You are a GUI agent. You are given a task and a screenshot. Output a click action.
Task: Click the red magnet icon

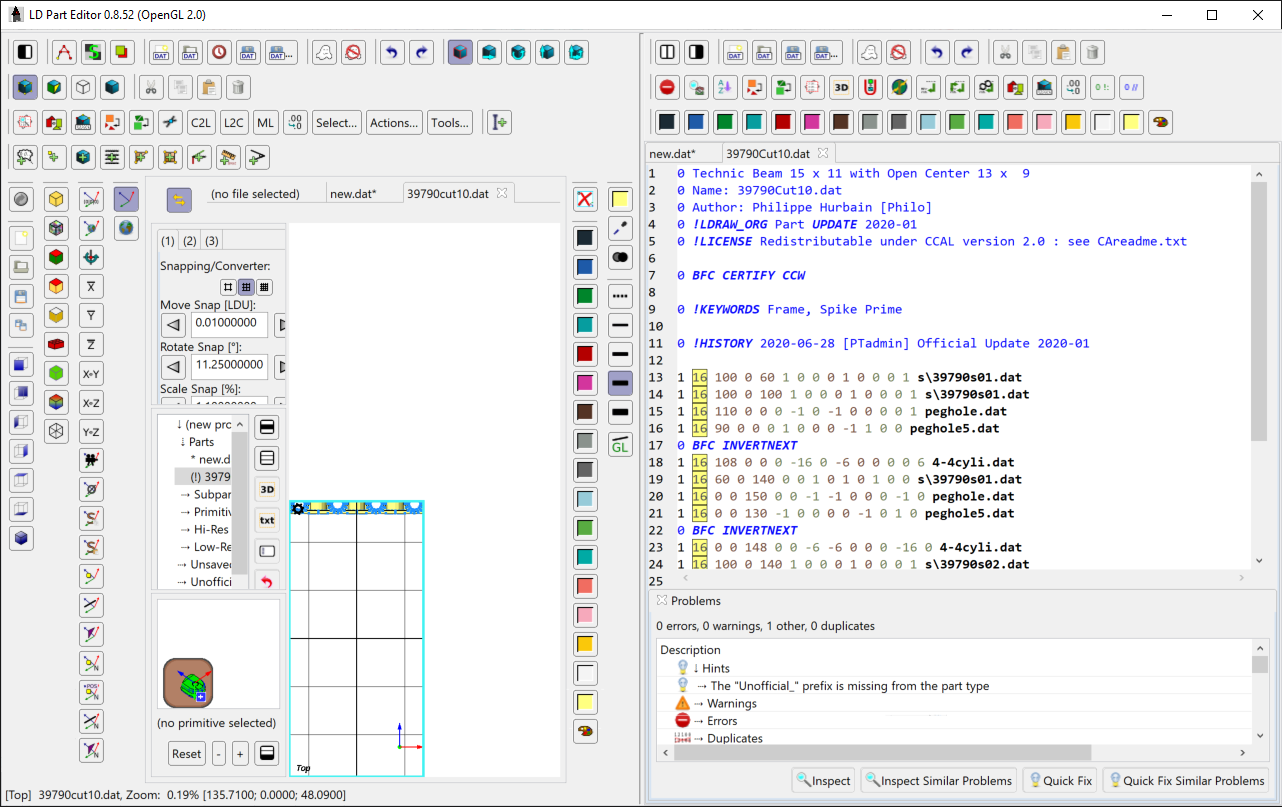(x=871, y=87)
